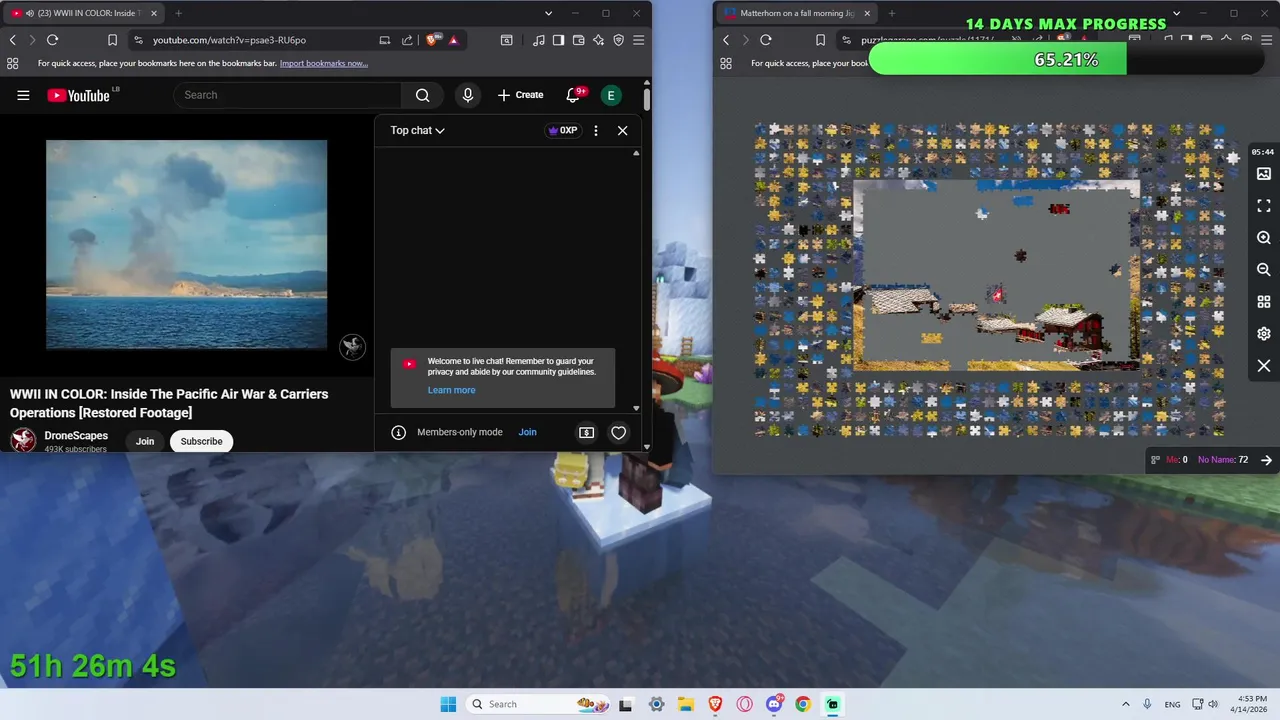Open a new tab in YouTube window

pyautogui.click(x=178, y=13)
